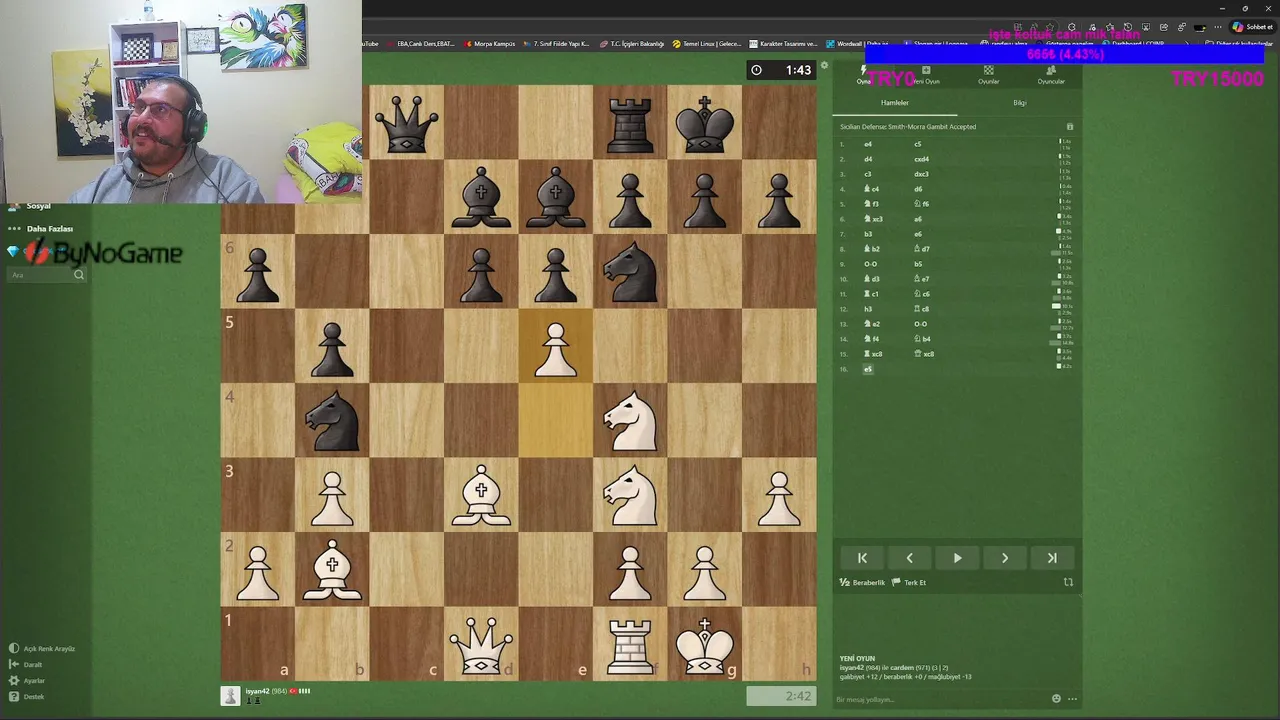
Task: Resign the game with Terk Et
Action: pos(909,582)
